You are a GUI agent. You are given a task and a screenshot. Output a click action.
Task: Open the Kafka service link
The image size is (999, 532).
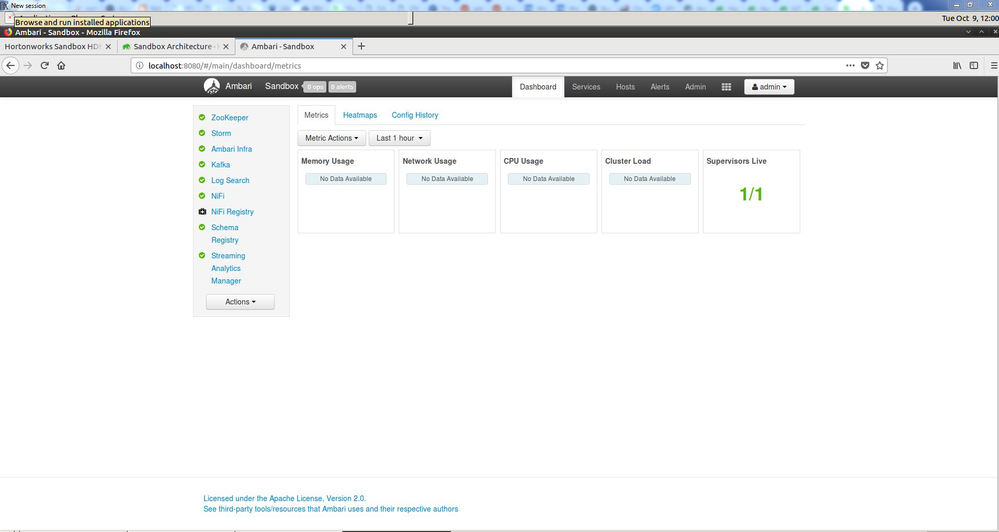220,164
